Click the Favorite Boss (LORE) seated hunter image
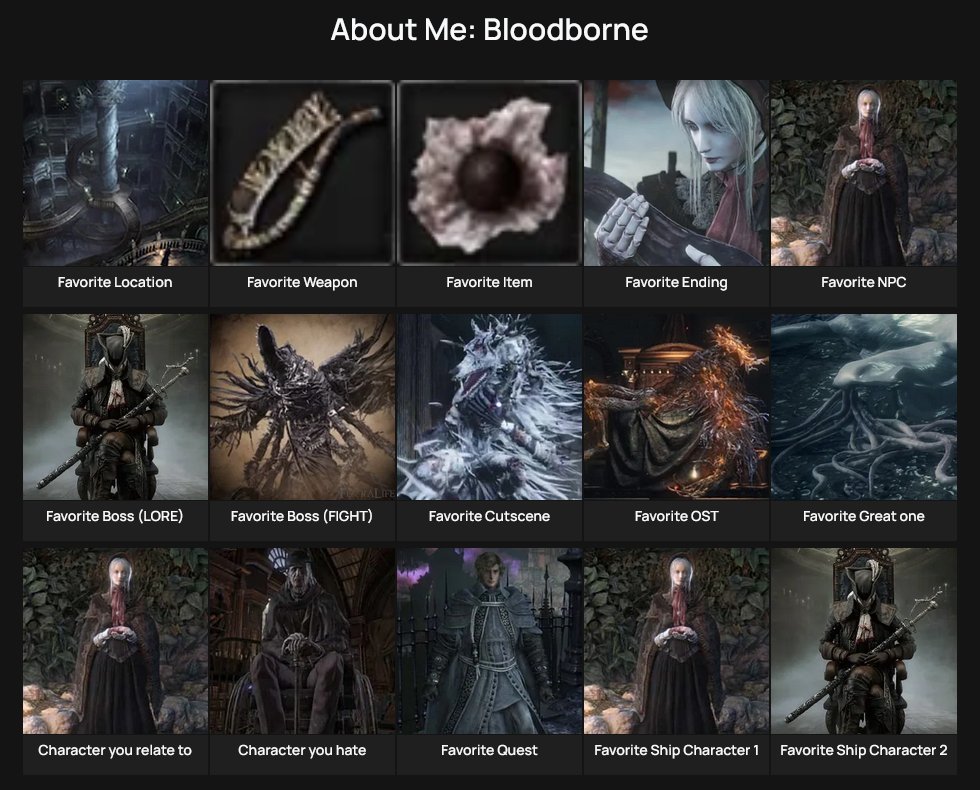Image resolution: width=980 pixels, height=790 pixels. (x=116, y=407)
